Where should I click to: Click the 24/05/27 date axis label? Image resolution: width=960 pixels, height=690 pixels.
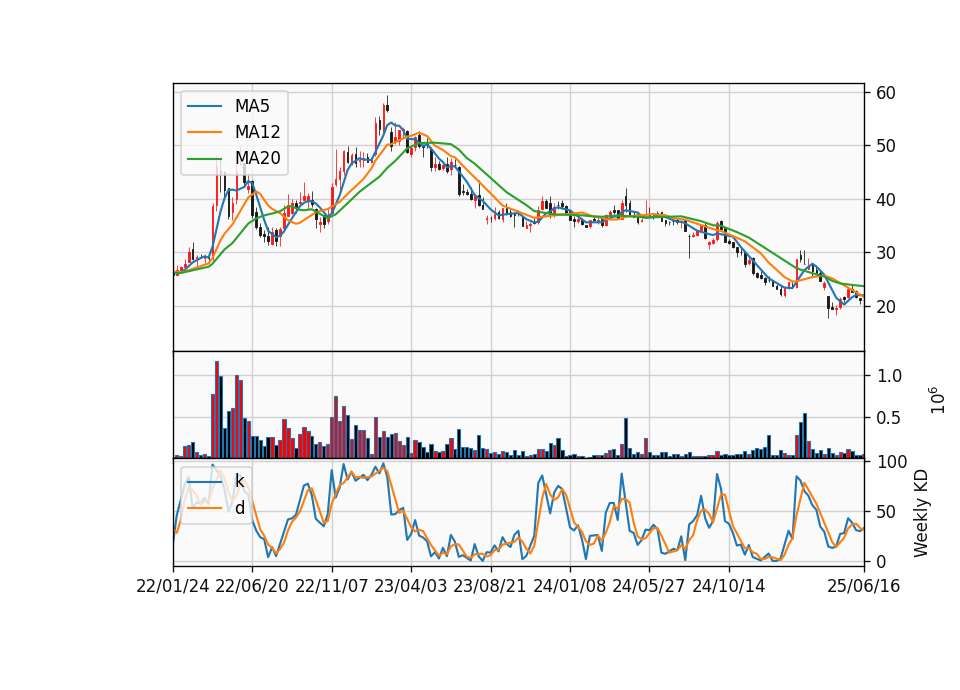click(649, 587)
